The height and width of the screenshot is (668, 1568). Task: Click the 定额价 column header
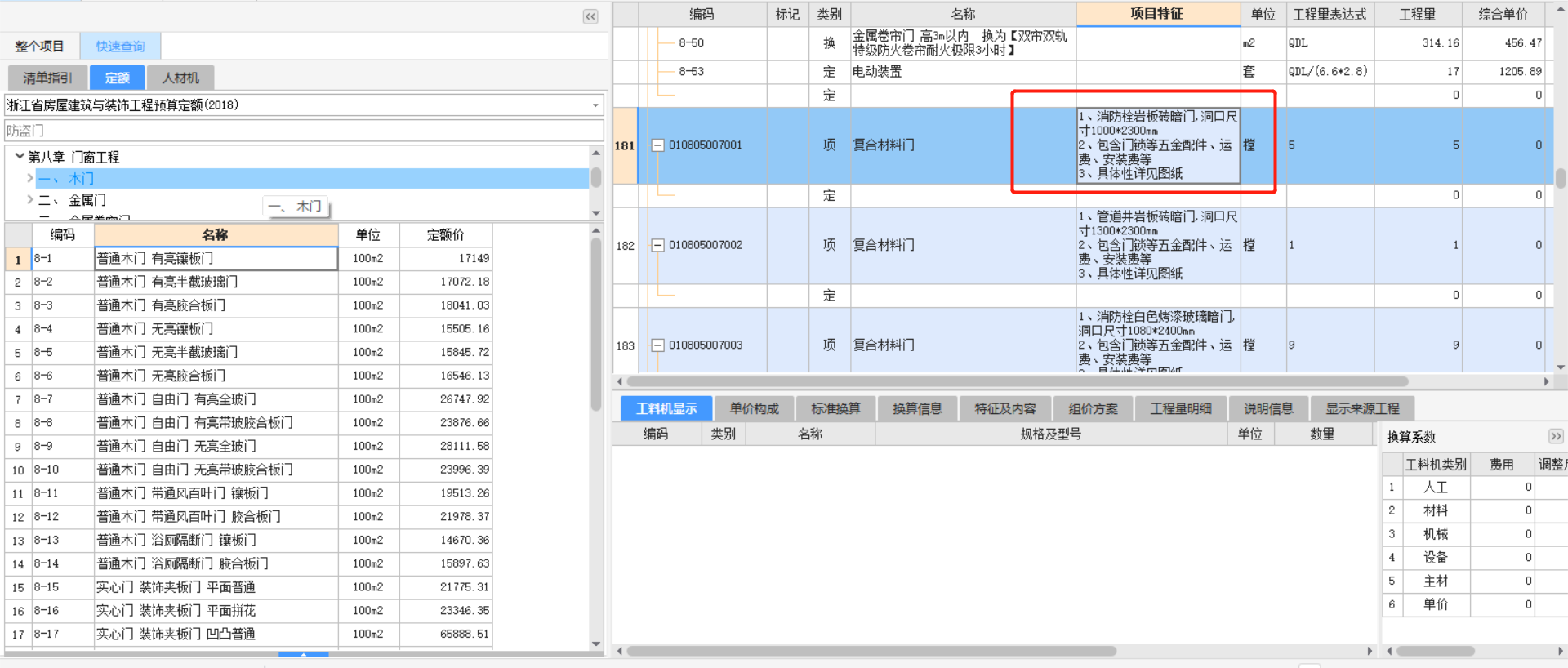[445, 234]
